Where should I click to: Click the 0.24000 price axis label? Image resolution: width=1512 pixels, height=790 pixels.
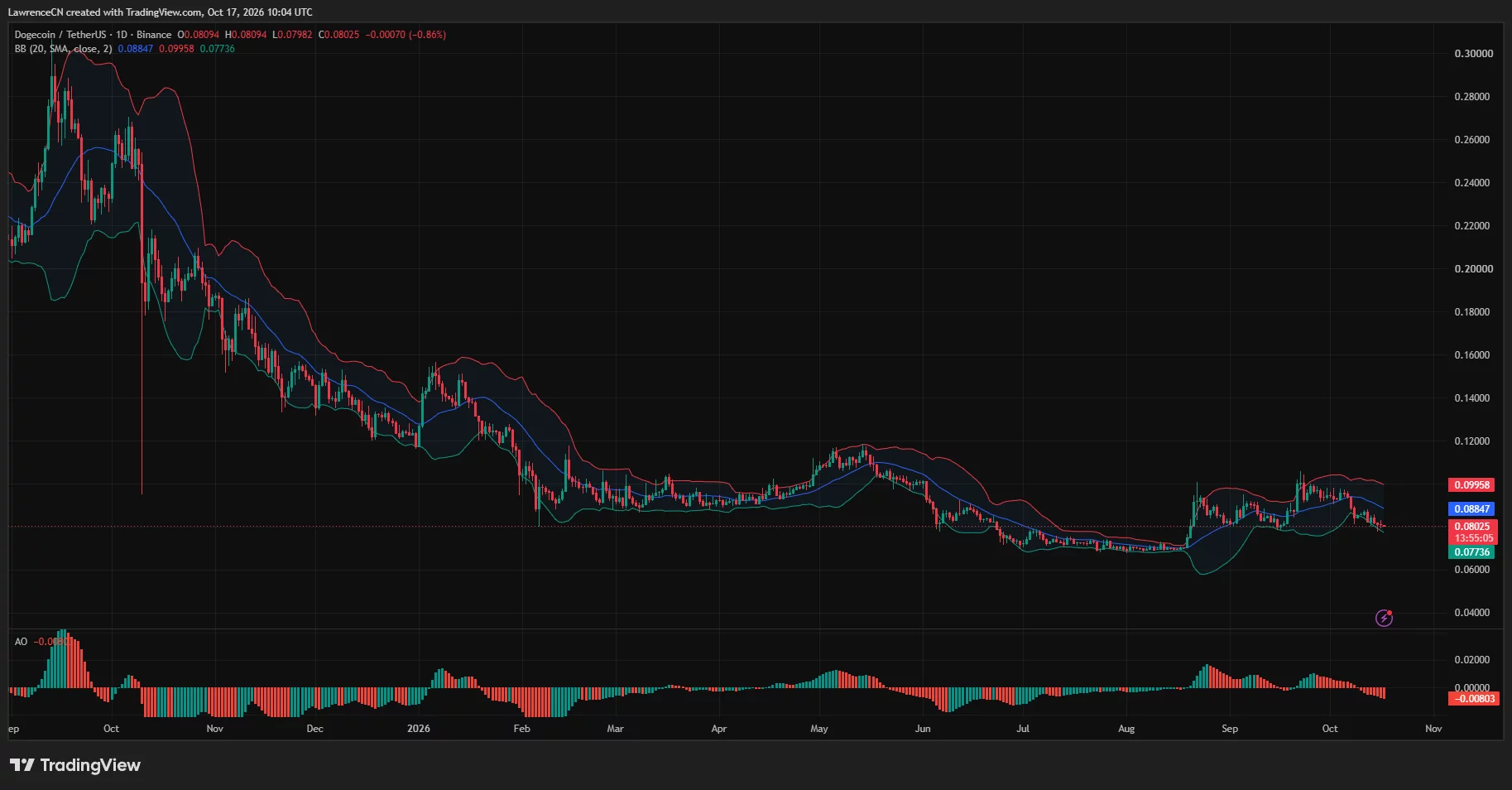coord(1473,183)
